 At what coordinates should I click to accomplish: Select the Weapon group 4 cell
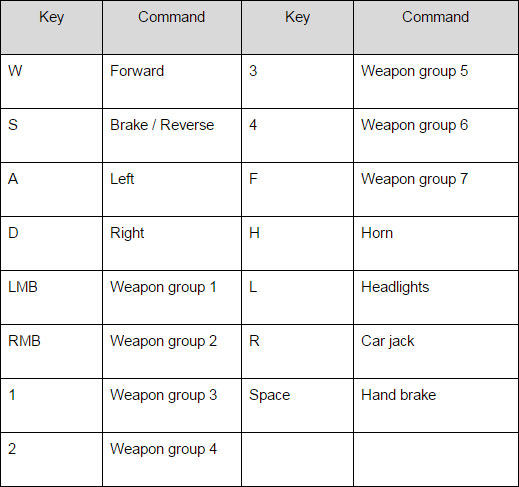pos(172,459)
